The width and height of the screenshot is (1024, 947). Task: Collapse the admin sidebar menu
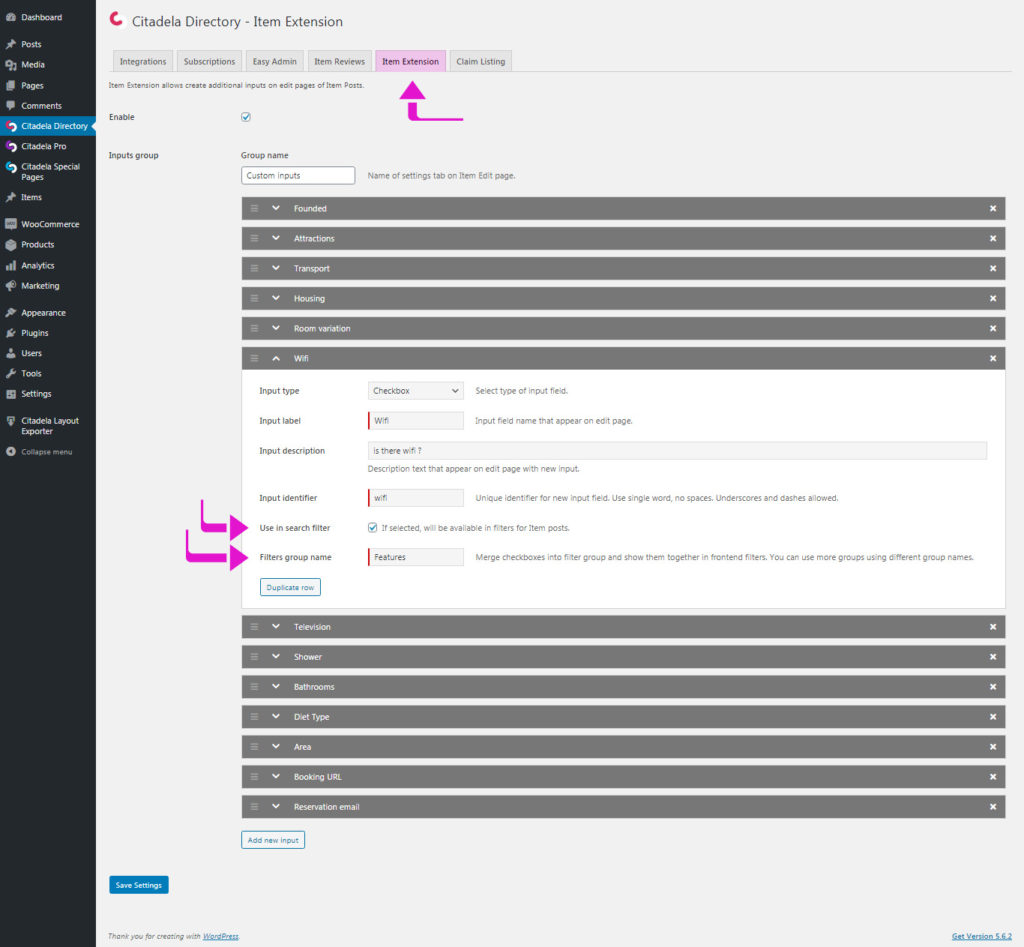tap(39, 452)
